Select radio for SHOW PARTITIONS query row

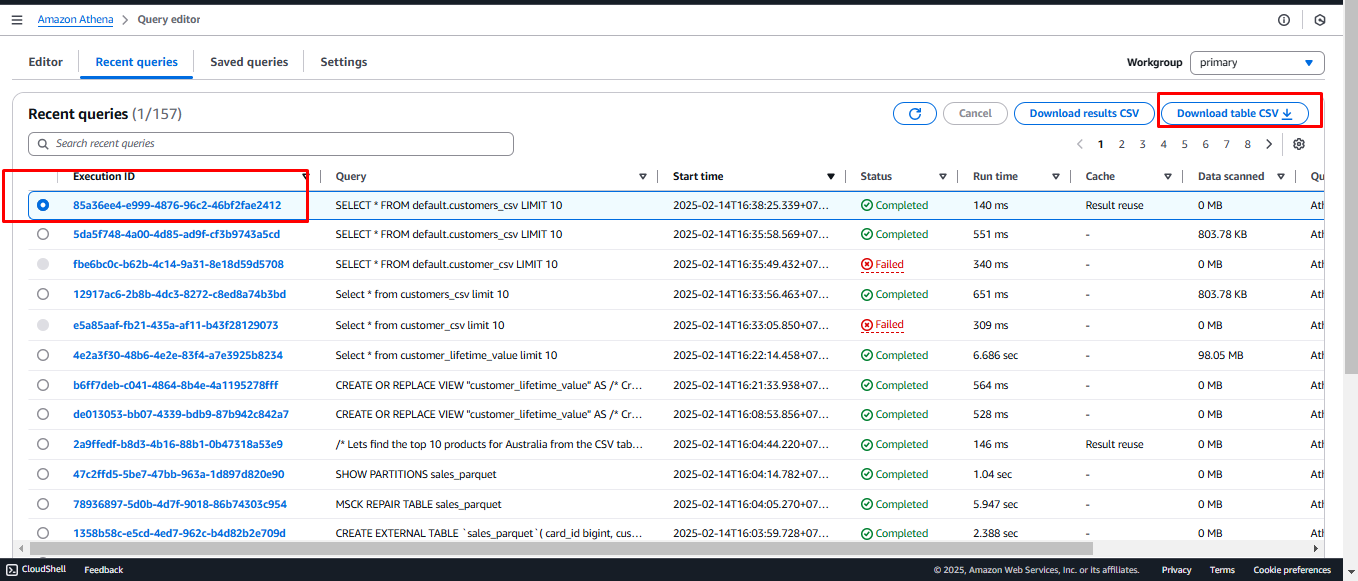(43, 475)
